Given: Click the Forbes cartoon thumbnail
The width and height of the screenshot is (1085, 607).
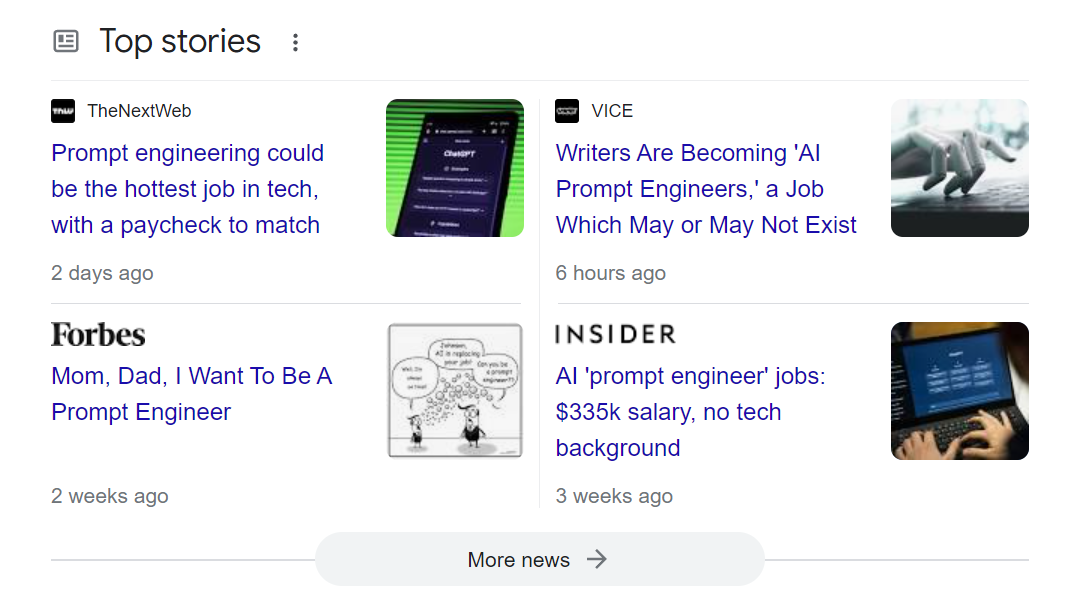Looking at the screenshot, I should pos(455,391).
